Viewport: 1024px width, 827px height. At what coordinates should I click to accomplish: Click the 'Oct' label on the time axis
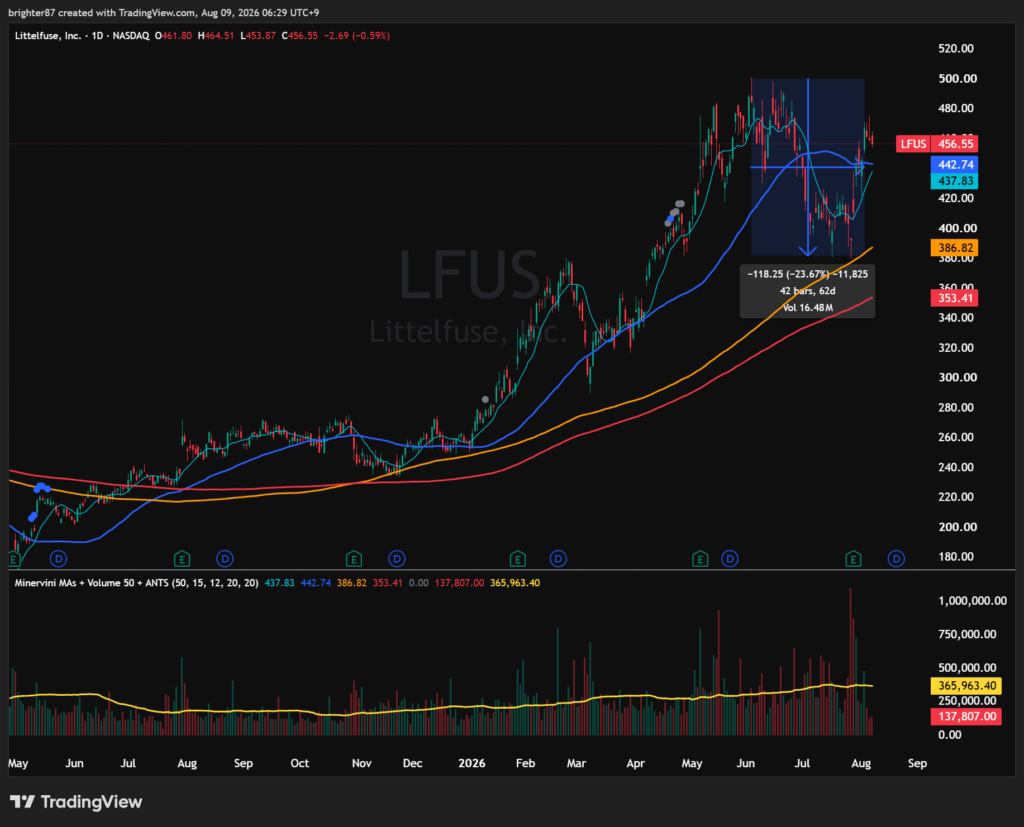300,763
